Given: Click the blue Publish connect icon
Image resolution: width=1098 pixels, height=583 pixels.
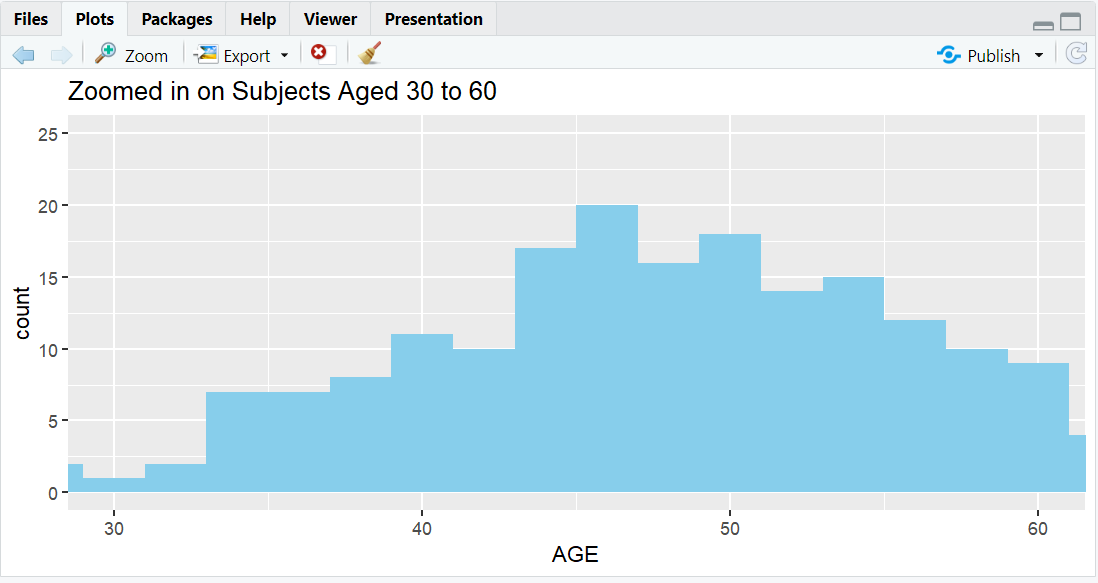Looking at the screenshot, I should tap(948, 55).
